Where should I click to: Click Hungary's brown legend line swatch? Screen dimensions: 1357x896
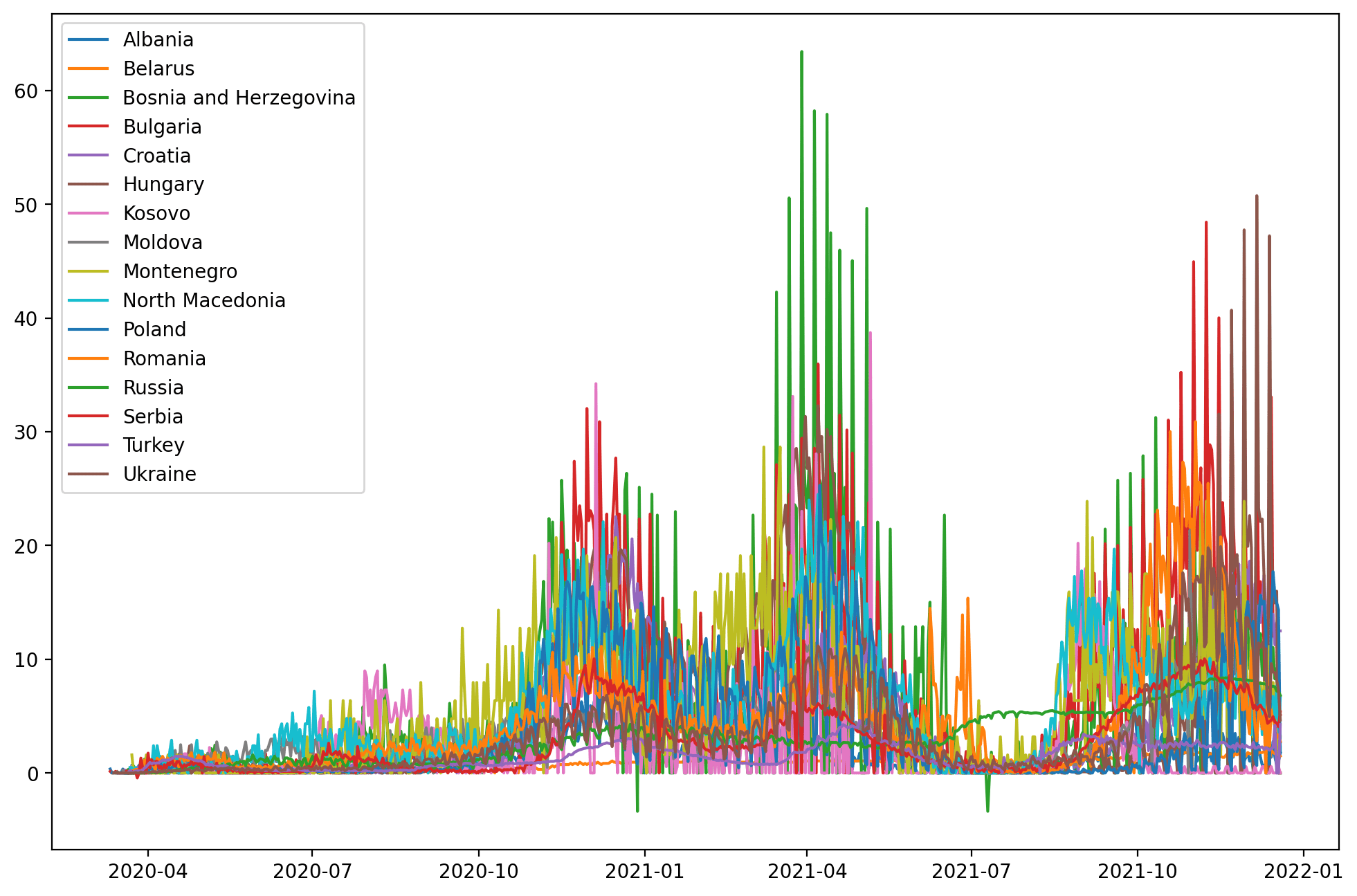(x=89, y=185)
